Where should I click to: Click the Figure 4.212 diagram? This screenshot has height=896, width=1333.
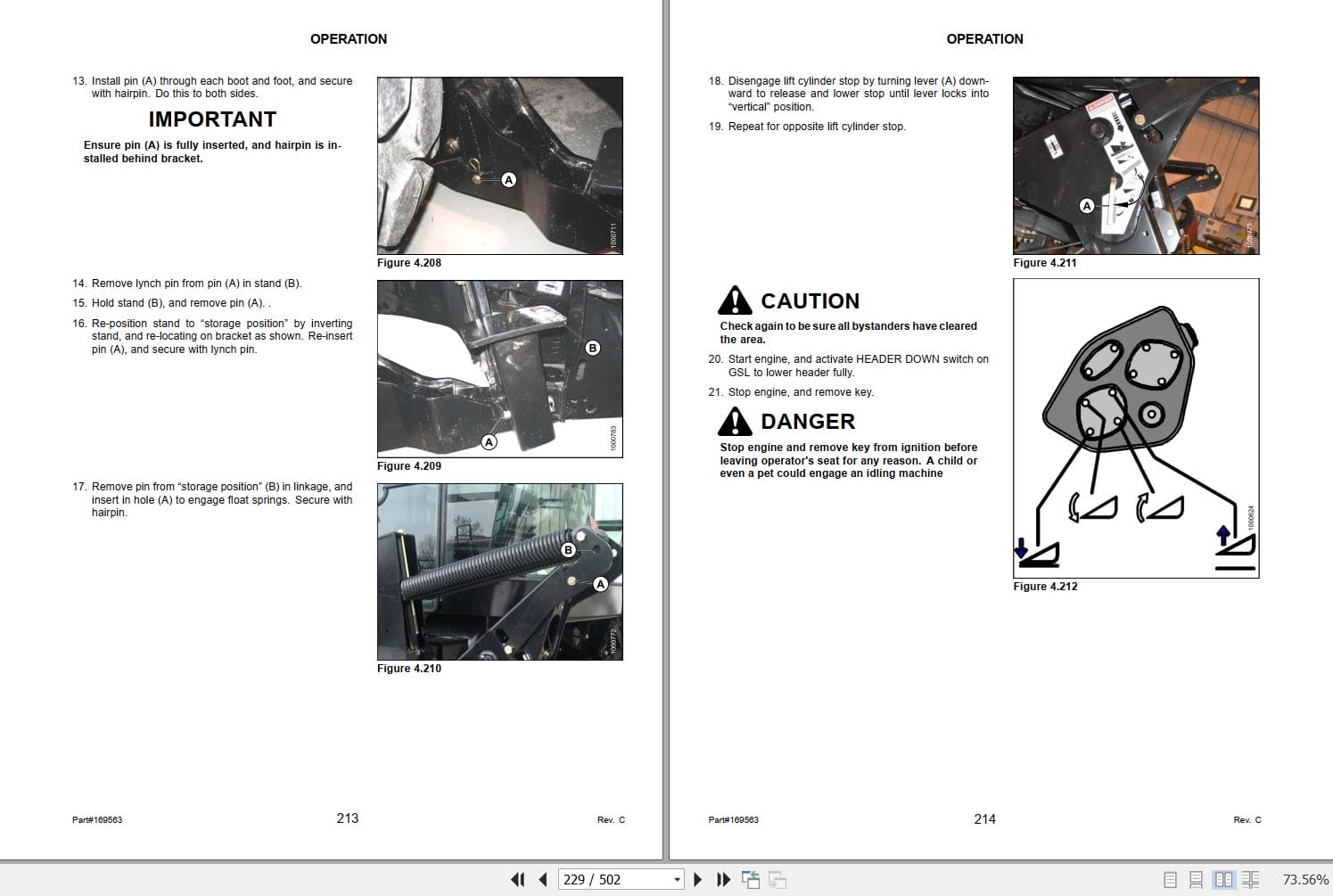click(x=1135, y=428)
